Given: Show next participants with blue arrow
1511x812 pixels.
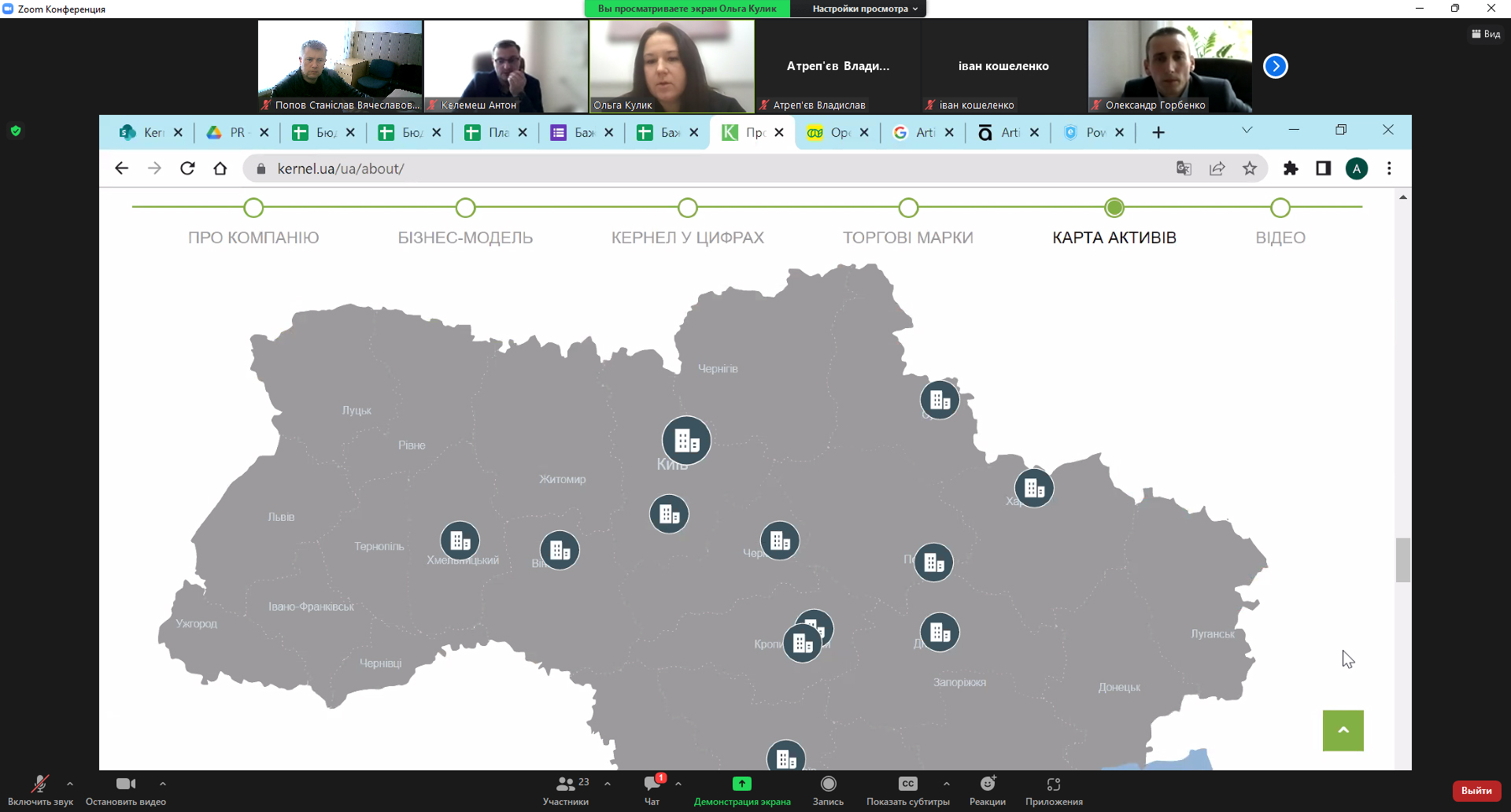Looking at the screenshot, I should tap(1276, 66).
